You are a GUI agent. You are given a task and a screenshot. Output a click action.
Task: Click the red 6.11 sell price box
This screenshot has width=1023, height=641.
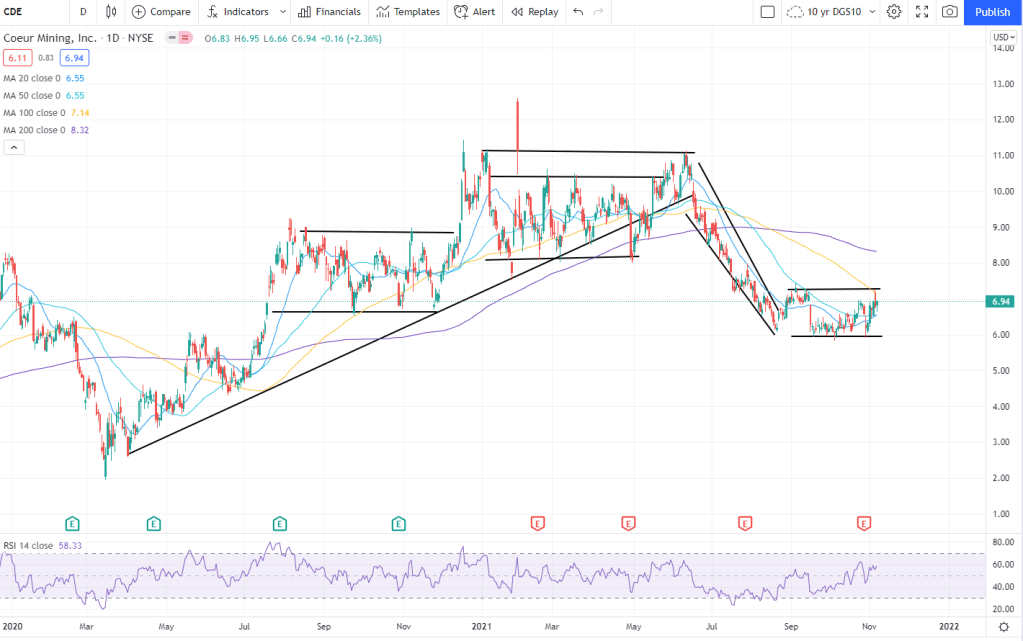point(16,58)
